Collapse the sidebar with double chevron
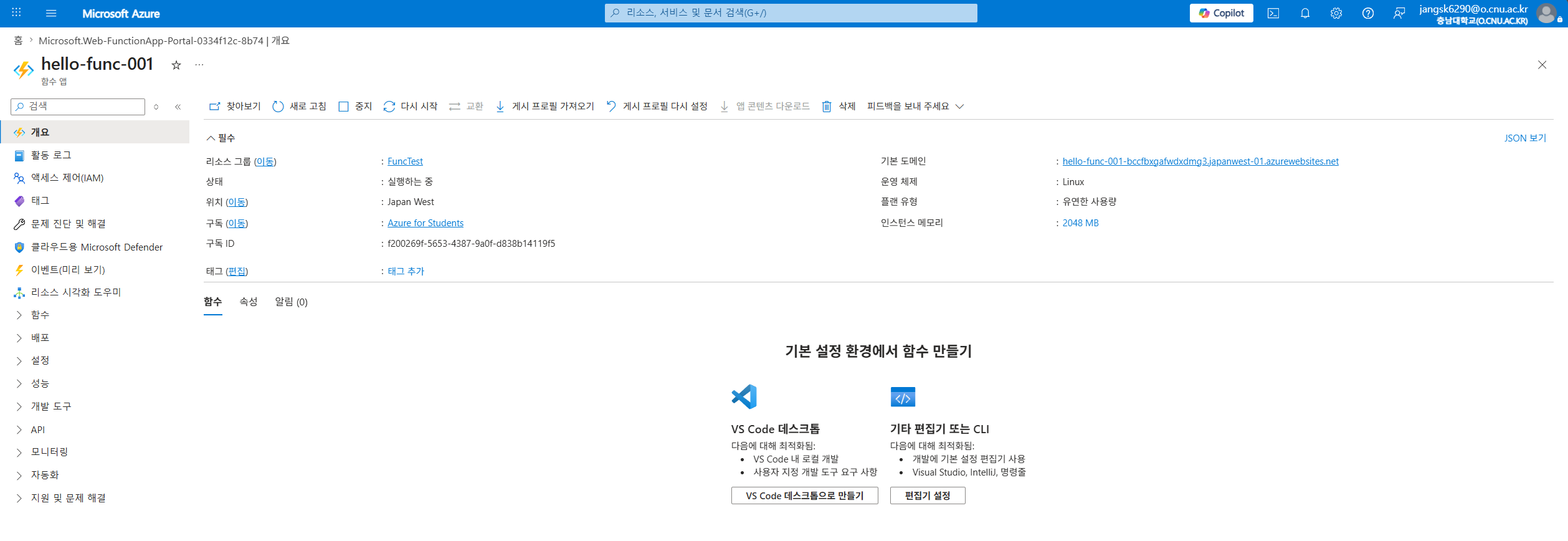This screenshot has width=1568, height=541. 178,107
